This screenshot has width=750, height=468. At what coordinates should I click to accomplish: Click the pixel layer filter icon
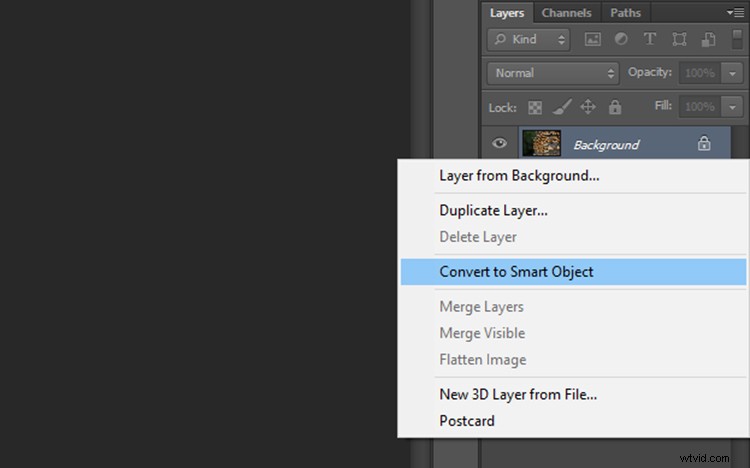pyautogui.click(x=592, y=40)
